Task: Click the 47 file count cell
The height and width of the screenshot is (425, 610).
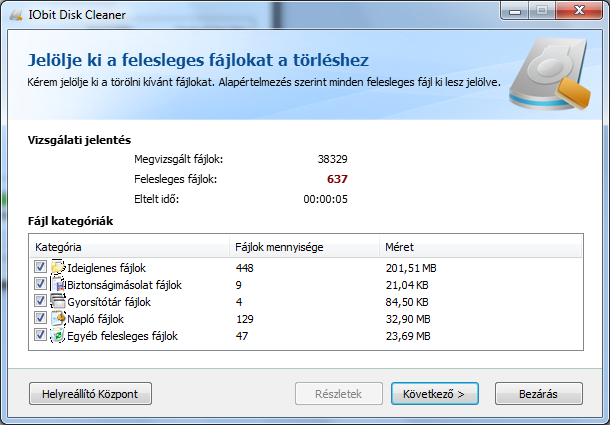Action: pyautogui.click(x=242, y=336)
